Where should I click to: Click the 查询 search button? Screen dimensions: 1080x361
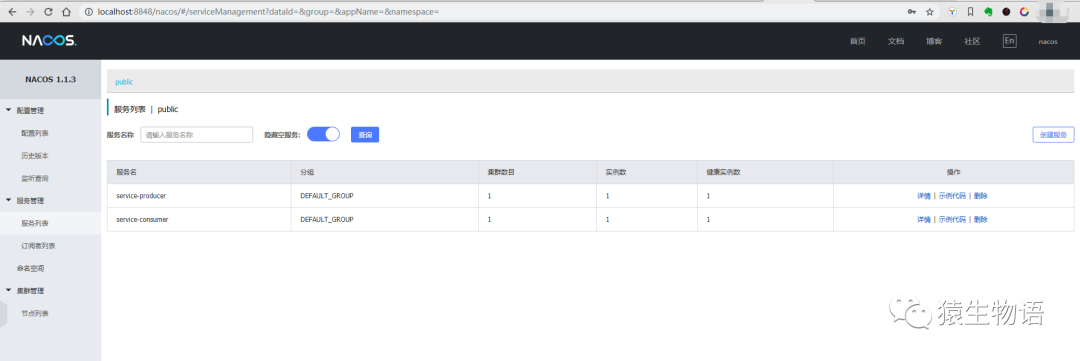pos(365,135)
